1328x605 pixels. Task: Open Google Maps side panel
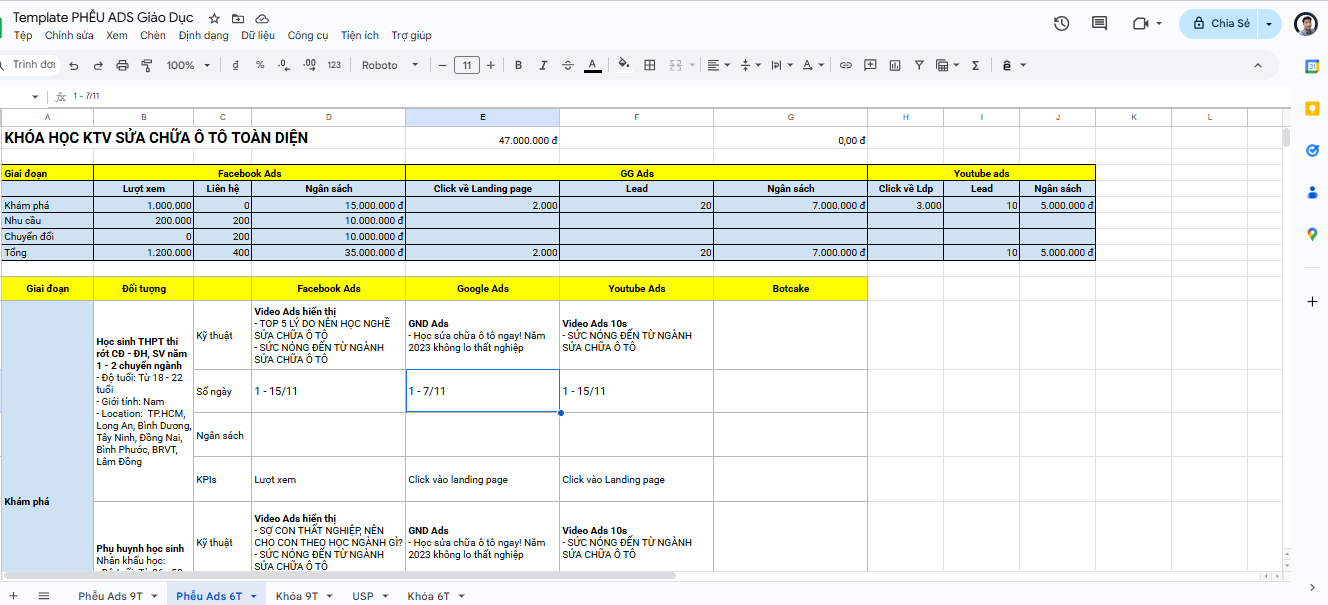(x=1312, y=234)
